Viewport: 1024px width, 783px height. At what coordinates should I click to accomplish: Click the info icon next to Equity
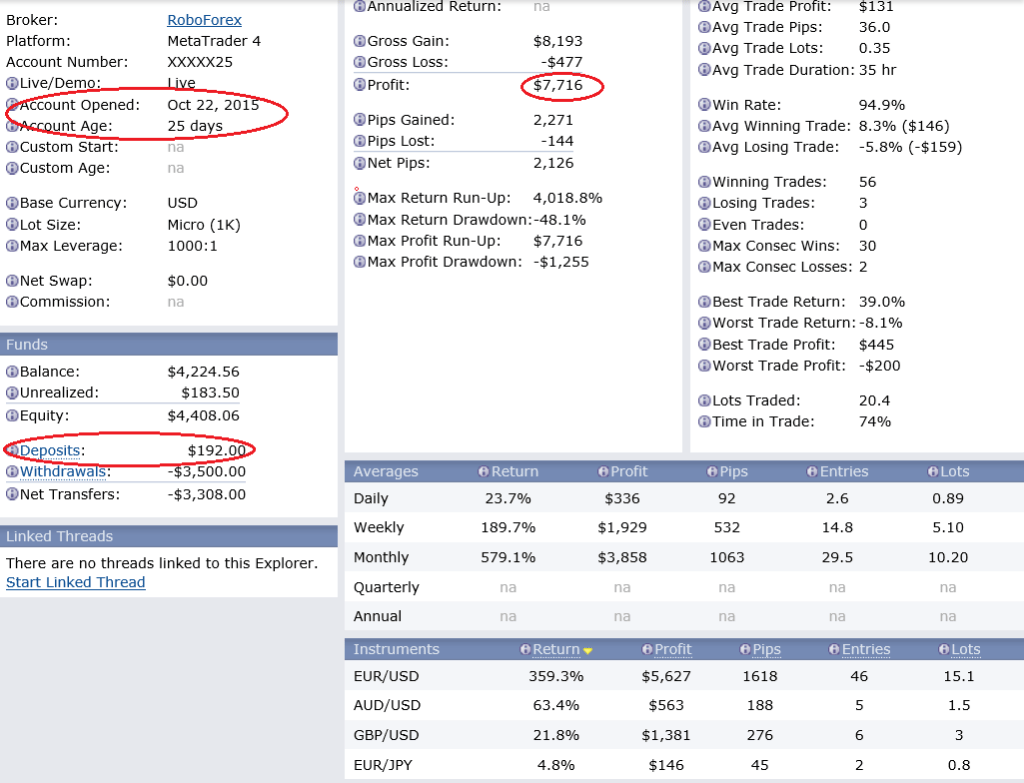pyautogui.click(x=12, y=415)
